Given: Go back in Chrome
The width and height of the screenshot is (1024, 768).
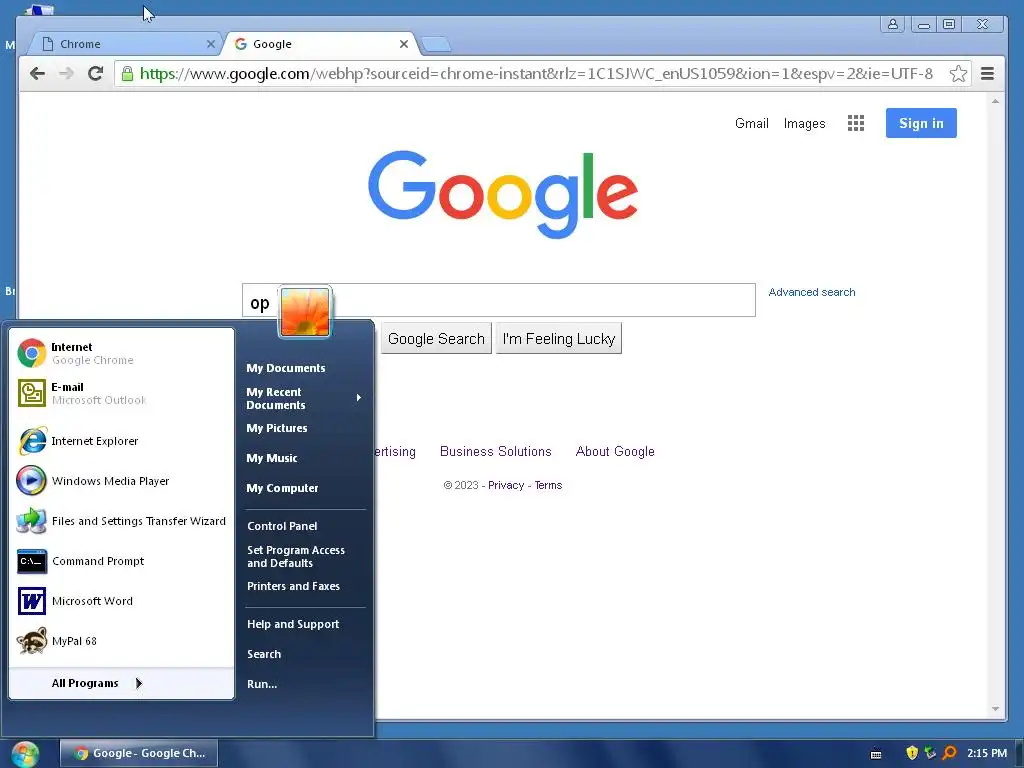Looking at the screenshot, I should [38, 73].
